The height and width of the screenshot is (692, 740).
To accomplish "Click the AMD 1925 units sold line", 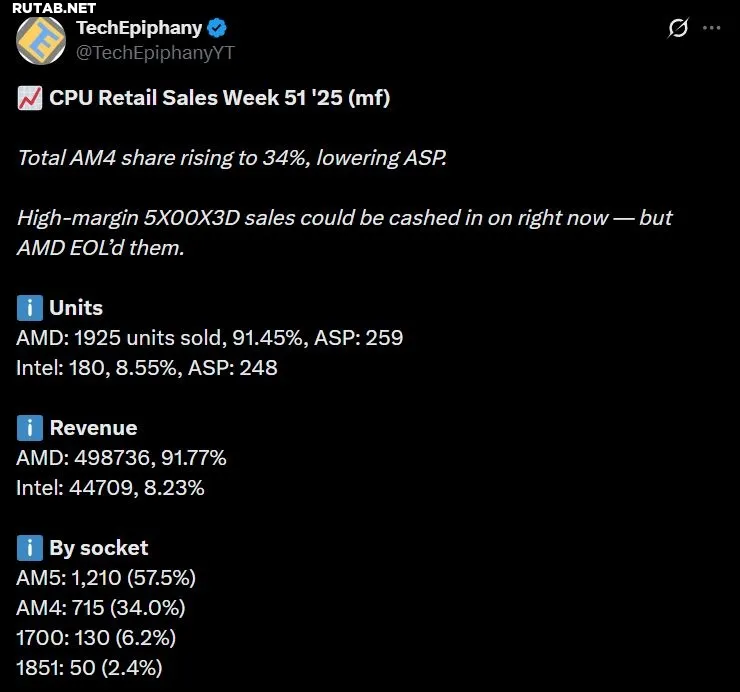I will pyautogui.click(x=209, y=338).
